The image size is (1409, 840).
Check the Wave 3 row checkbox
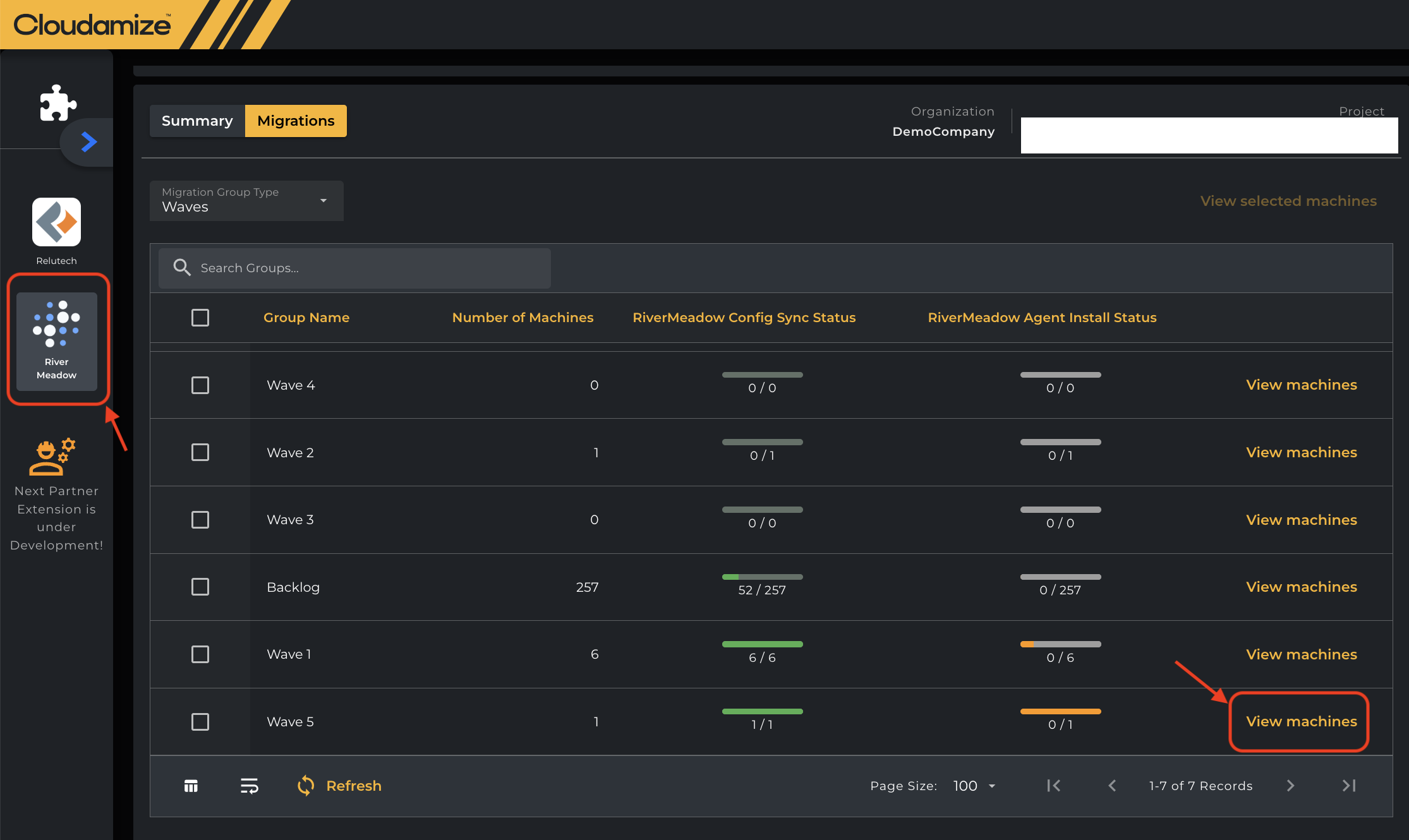[x=200, y=520]
